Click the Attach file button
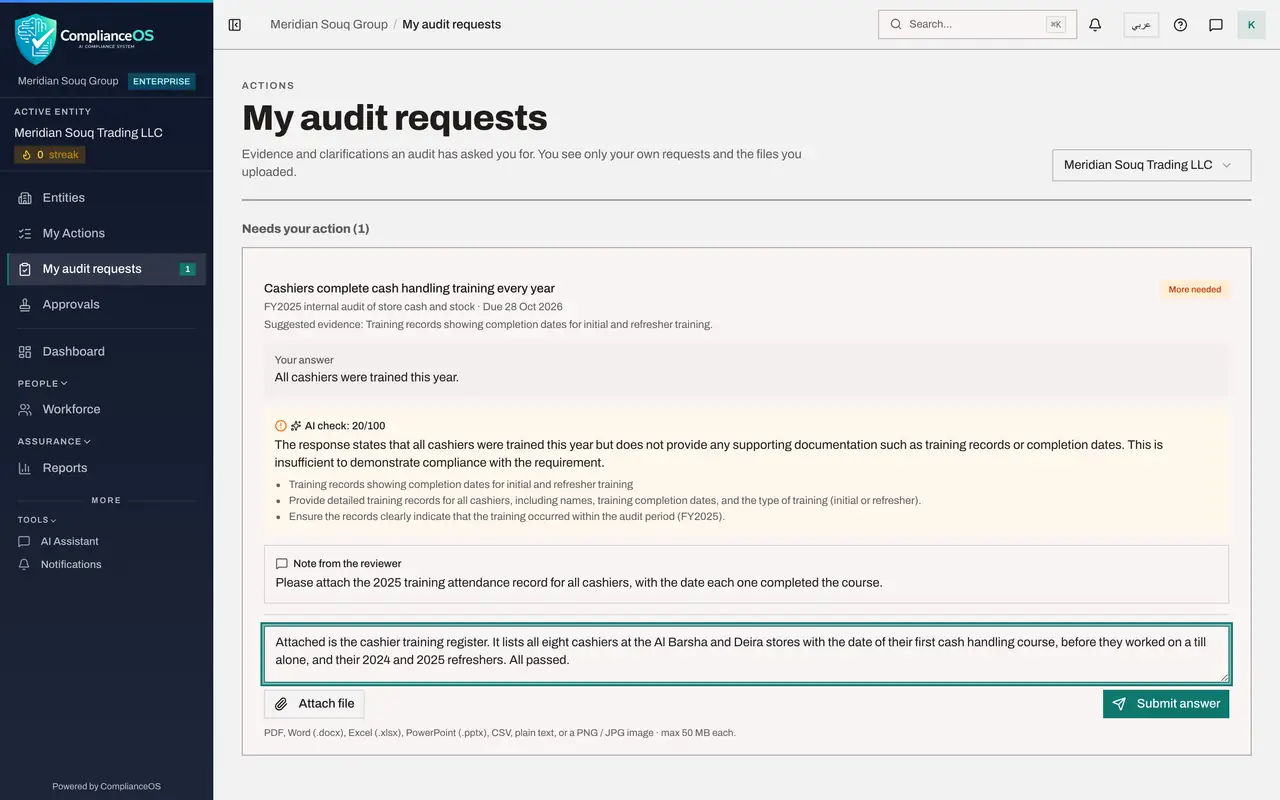 point(315,704)
